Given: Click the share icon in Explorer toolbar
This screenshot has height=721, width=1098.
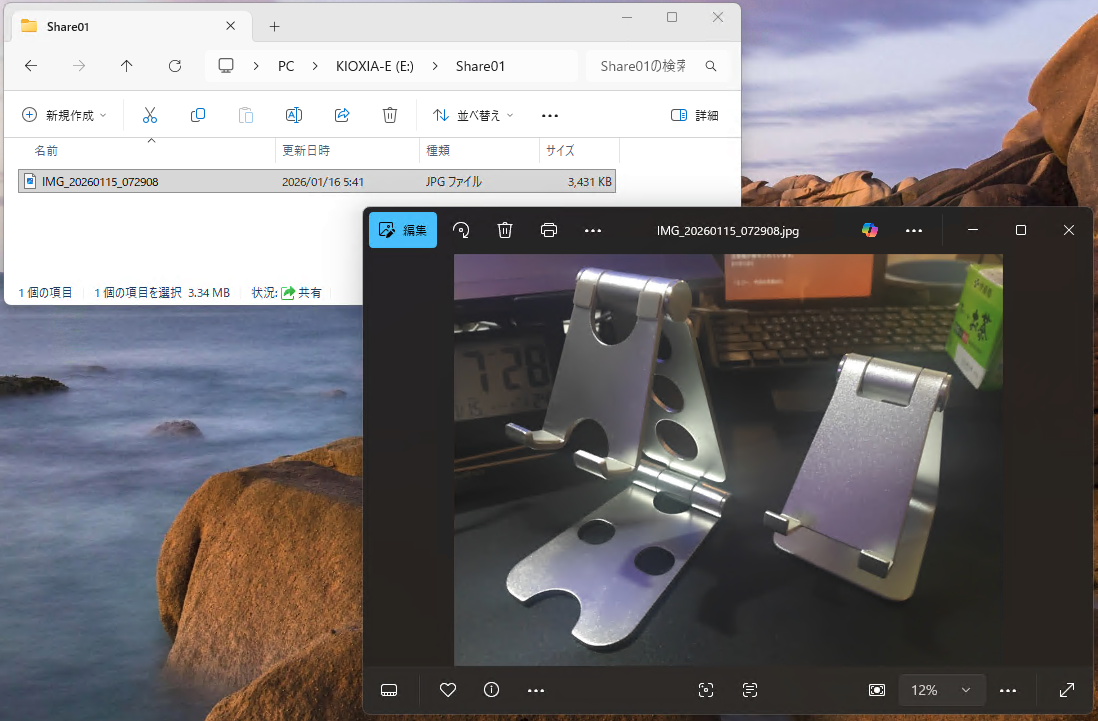Looking at the screenshot, I should pos(342,115).
